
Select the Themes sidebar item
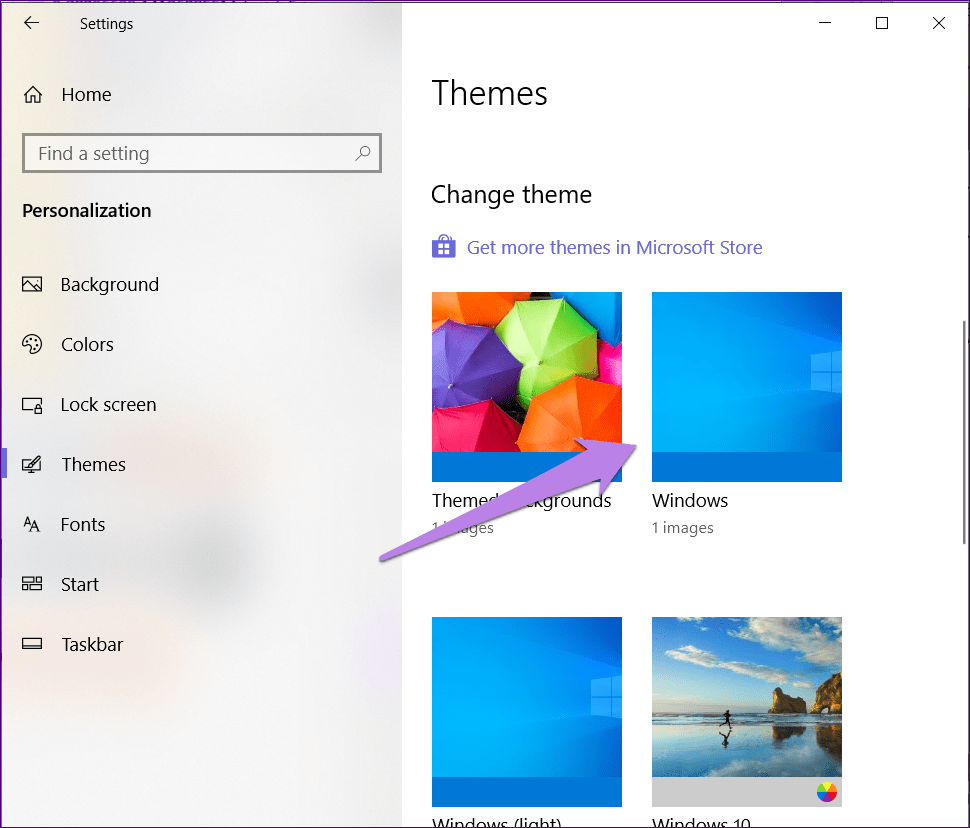[x=93, y=465]
